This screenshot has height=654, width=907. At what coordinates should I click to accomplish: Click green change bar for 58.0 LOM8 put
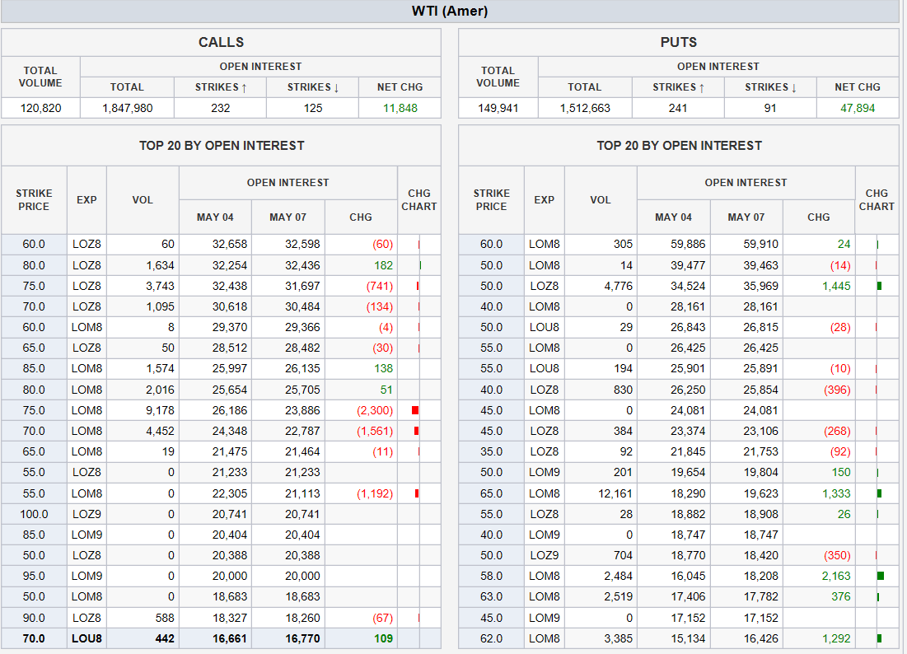[880, 576]
